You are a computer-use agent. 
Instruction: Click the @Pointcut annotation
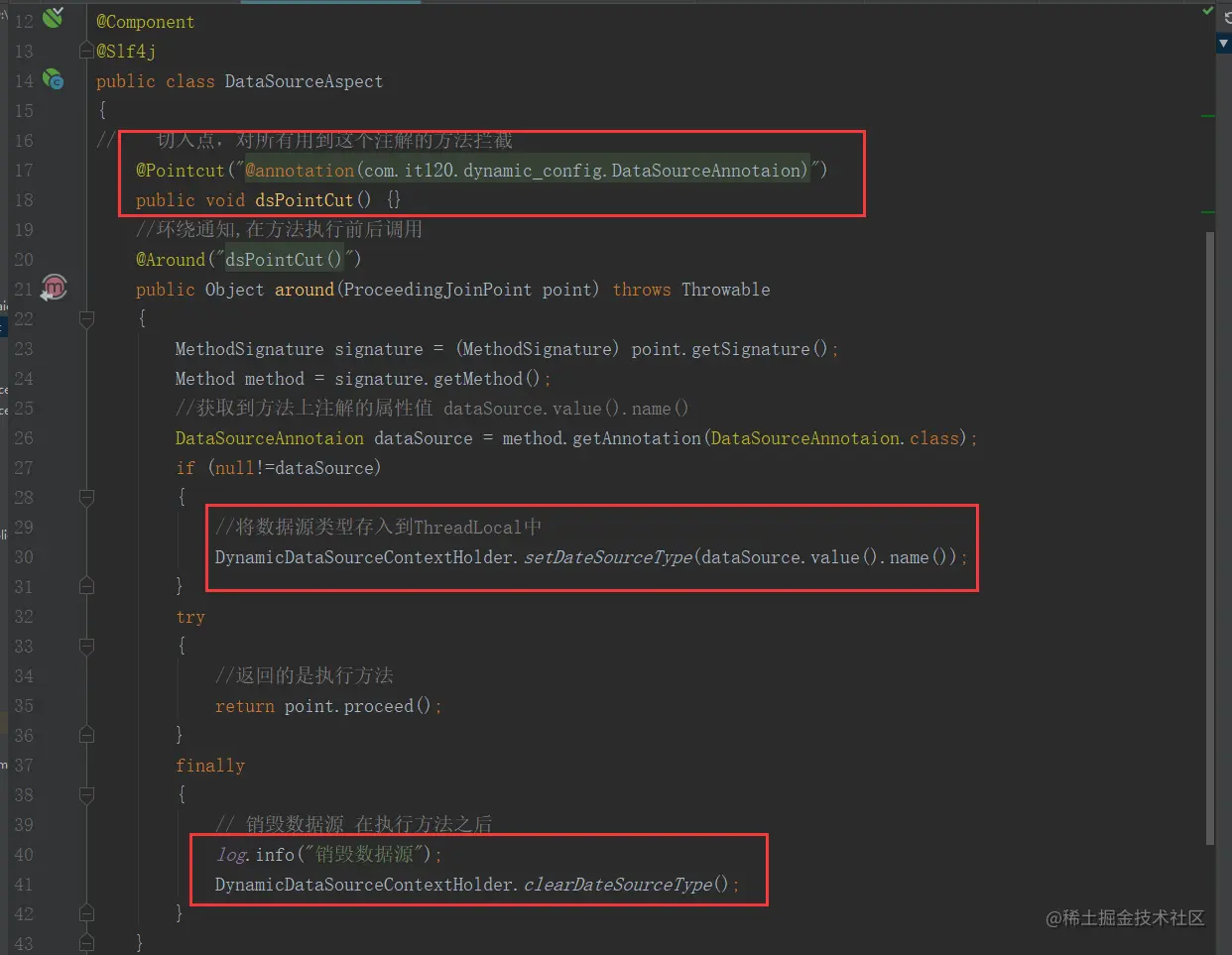(x=181, y=171)
